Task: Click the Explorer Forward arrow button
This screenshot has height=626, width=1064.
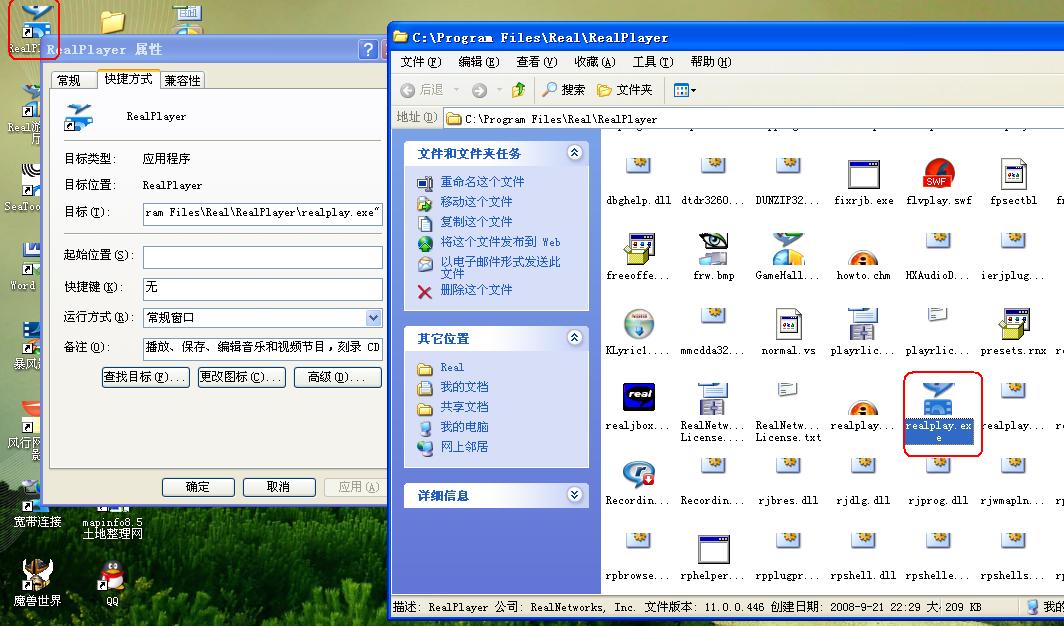Action: tap(479, 90)
